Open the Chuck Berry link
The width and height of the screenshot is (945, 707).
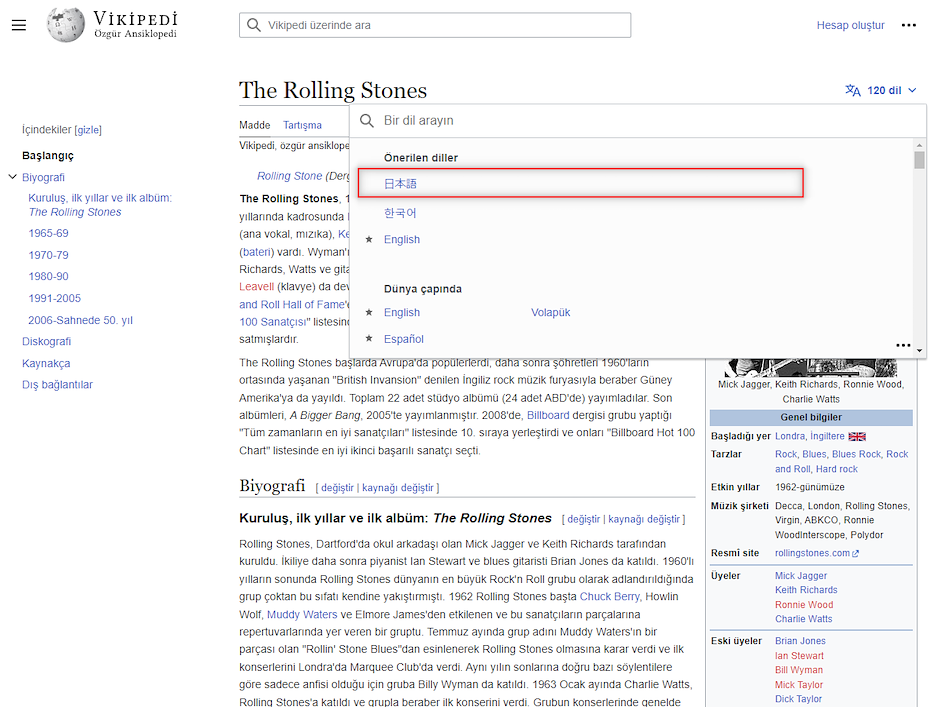pyautogui.click(x=609, y=596)
